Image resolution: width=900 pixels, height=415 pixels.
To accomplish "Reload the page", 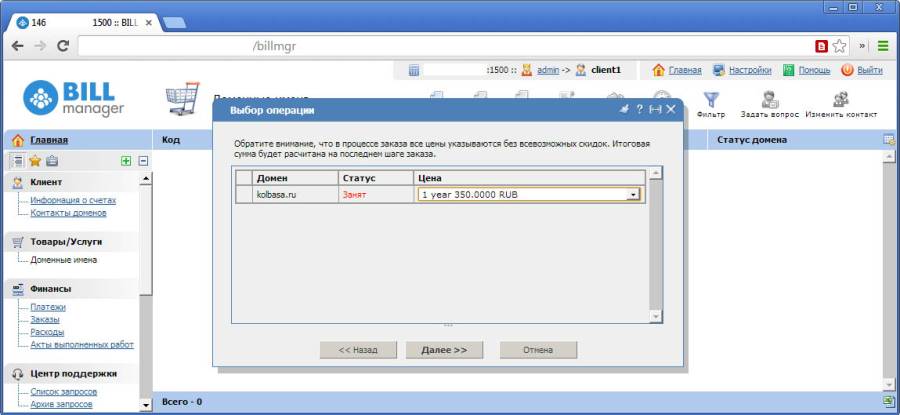I will (x=63, y=46).
